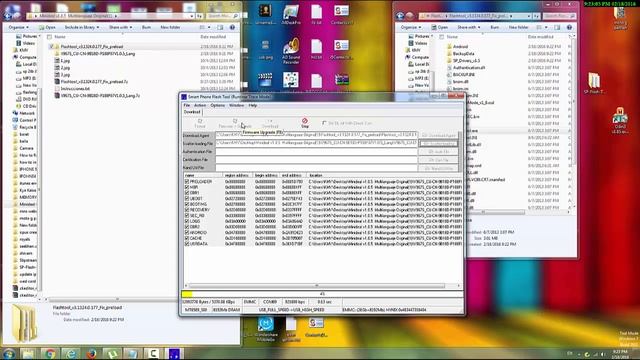Toggle the DA DL All With Check Sum checkbox
The image size is (640, 360).
pos(324,123)
